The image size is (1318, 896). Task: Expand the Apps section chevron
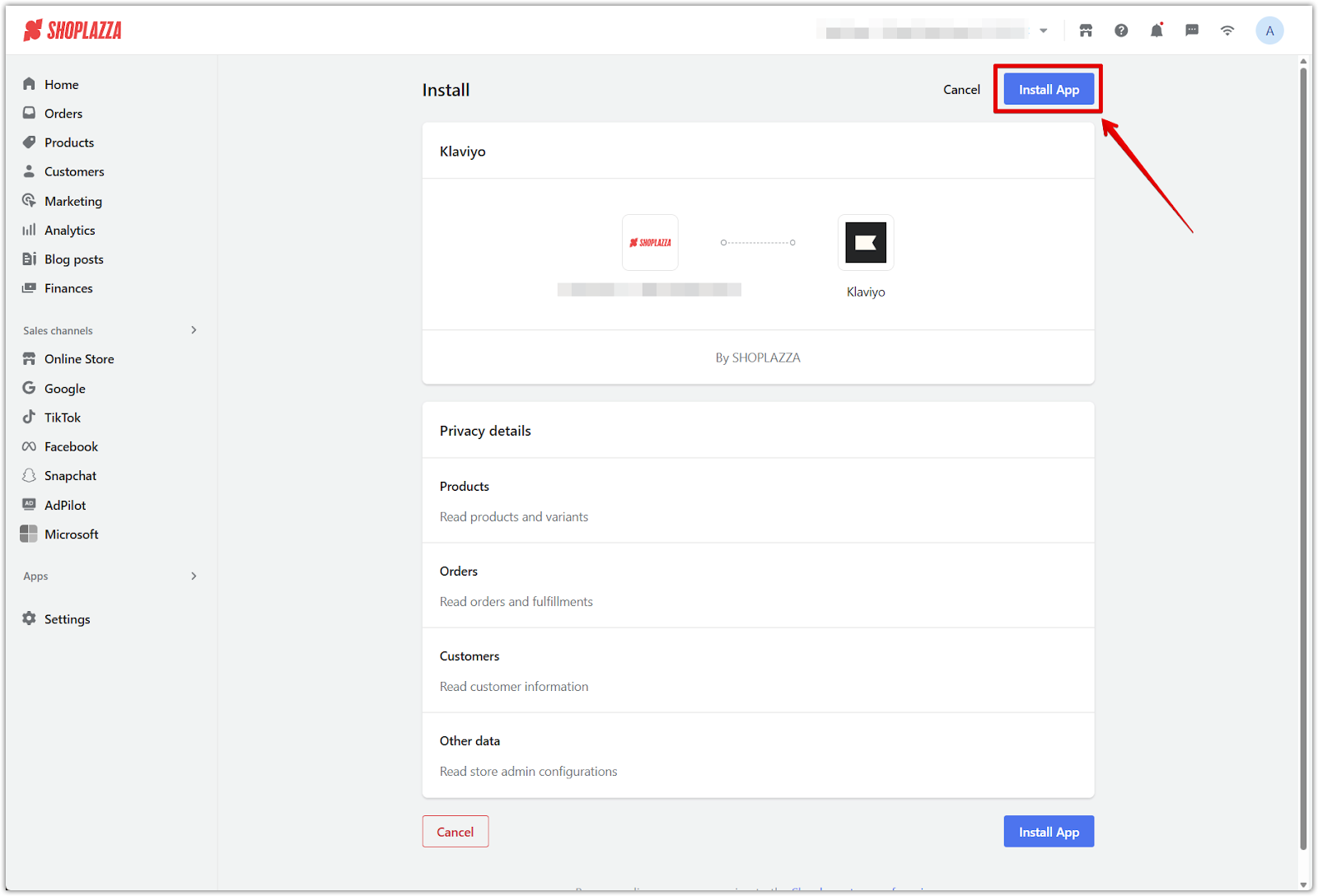[194, 576]
